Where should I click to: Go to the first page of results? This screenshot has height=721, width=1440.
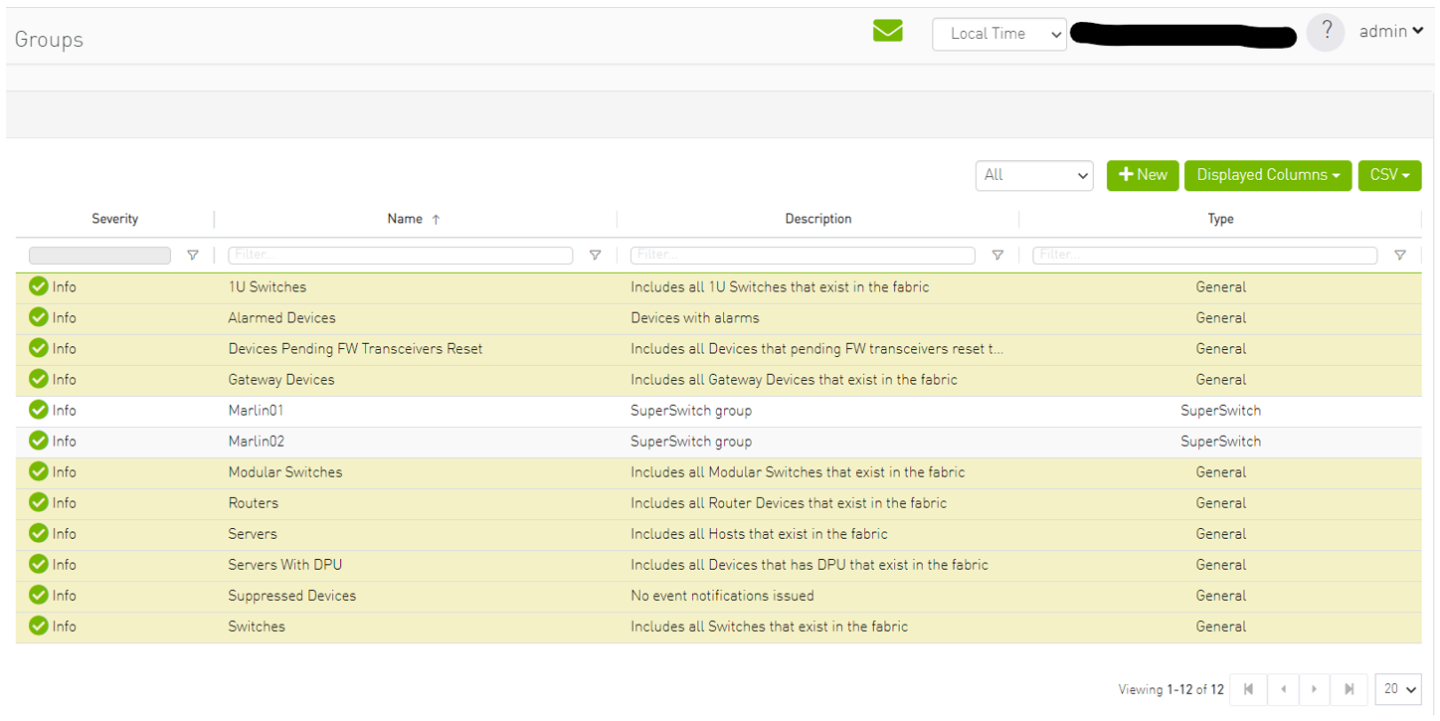[x=1248, y=689]
